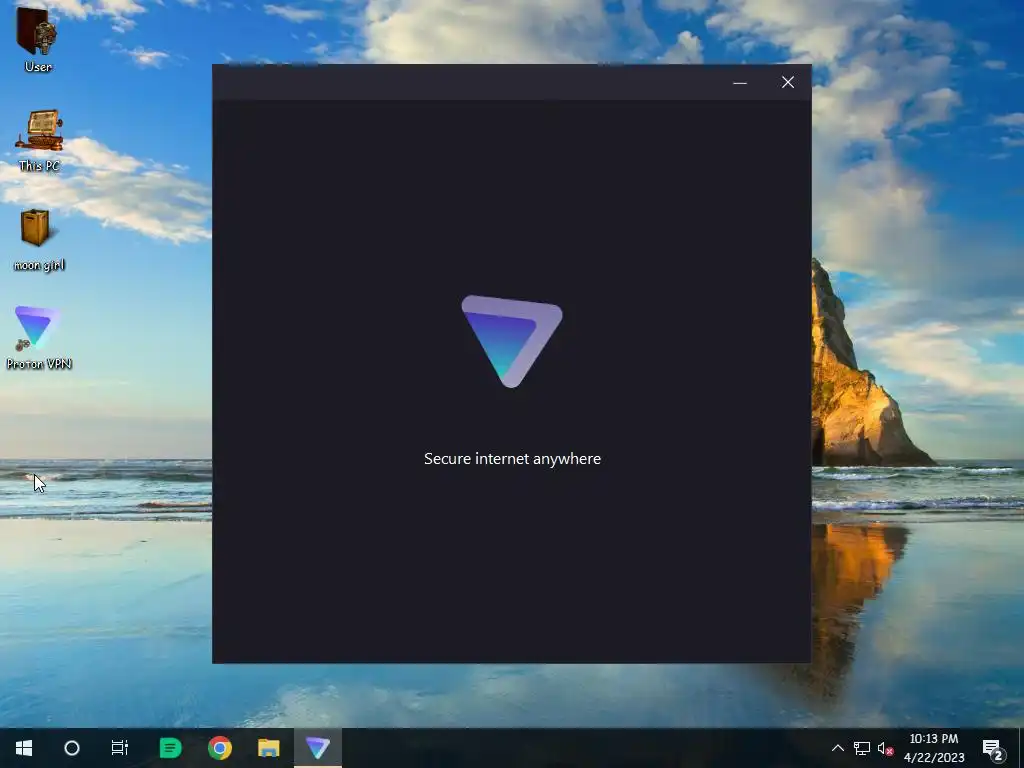Click the Proton VPN splash logo

click(512, 341)
